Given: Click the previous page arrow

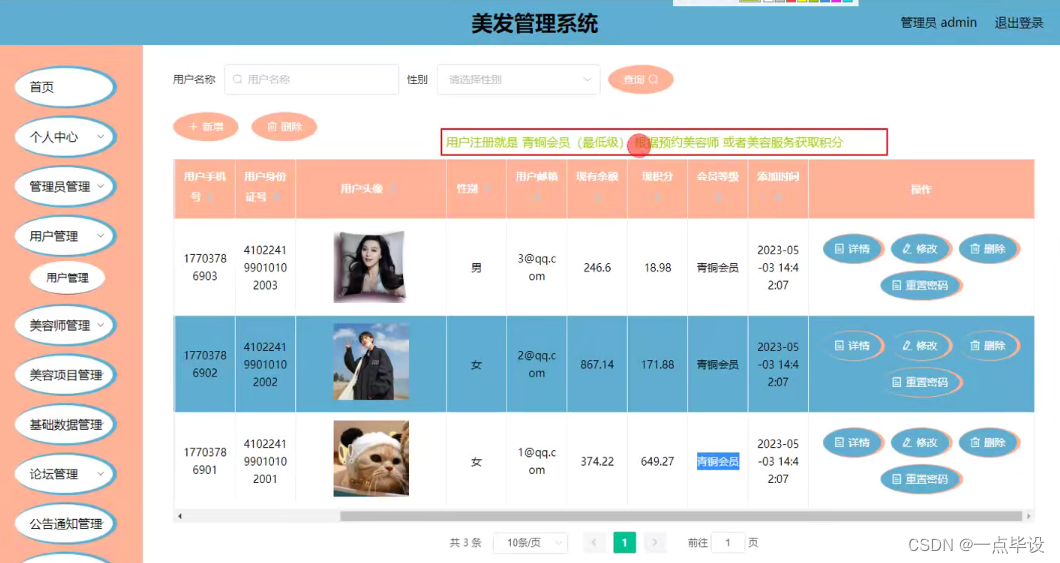Looking at the screenshot, I should 594,543.
